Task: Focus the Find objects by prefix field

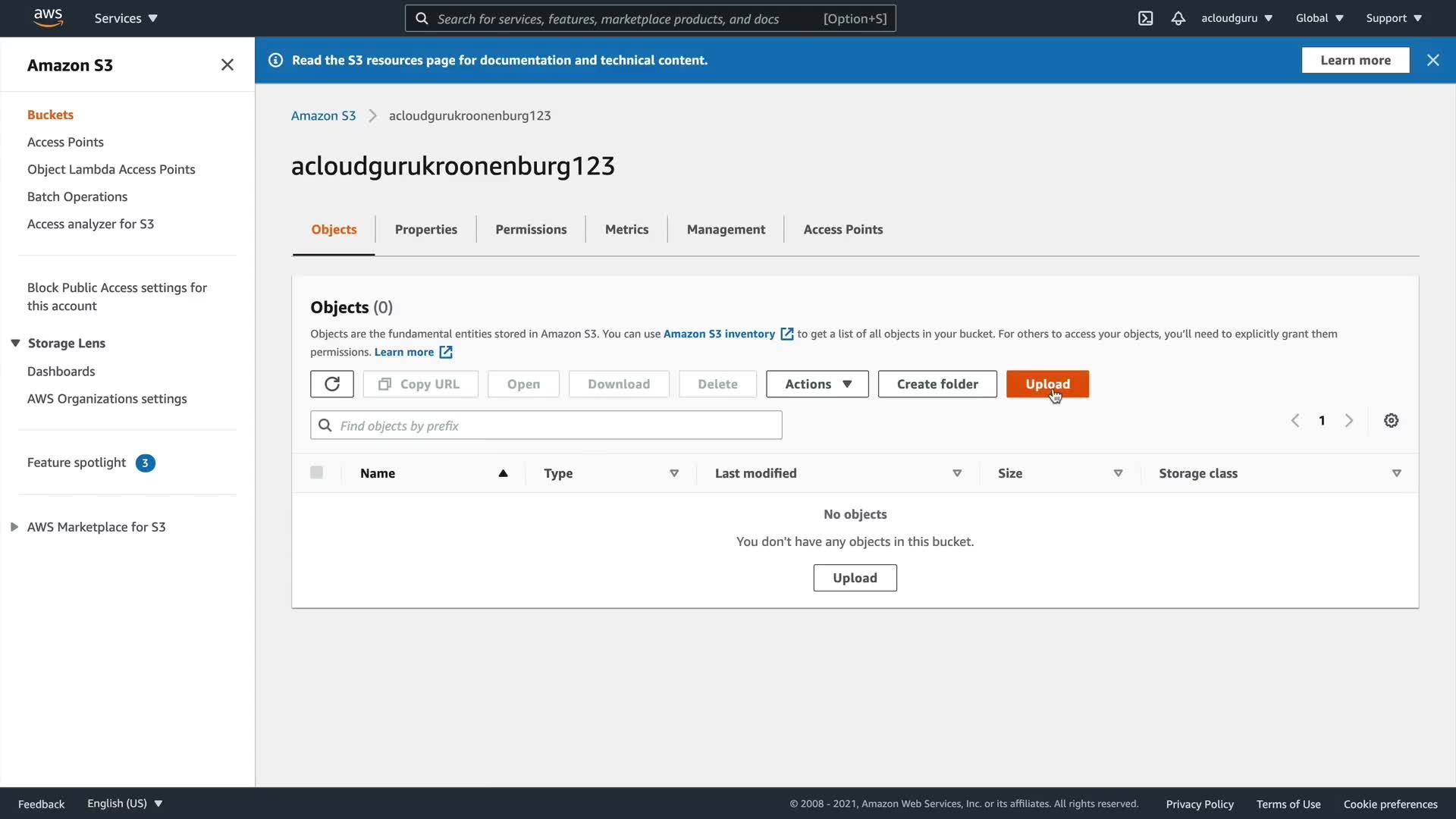Action: [x=546, y=425]
